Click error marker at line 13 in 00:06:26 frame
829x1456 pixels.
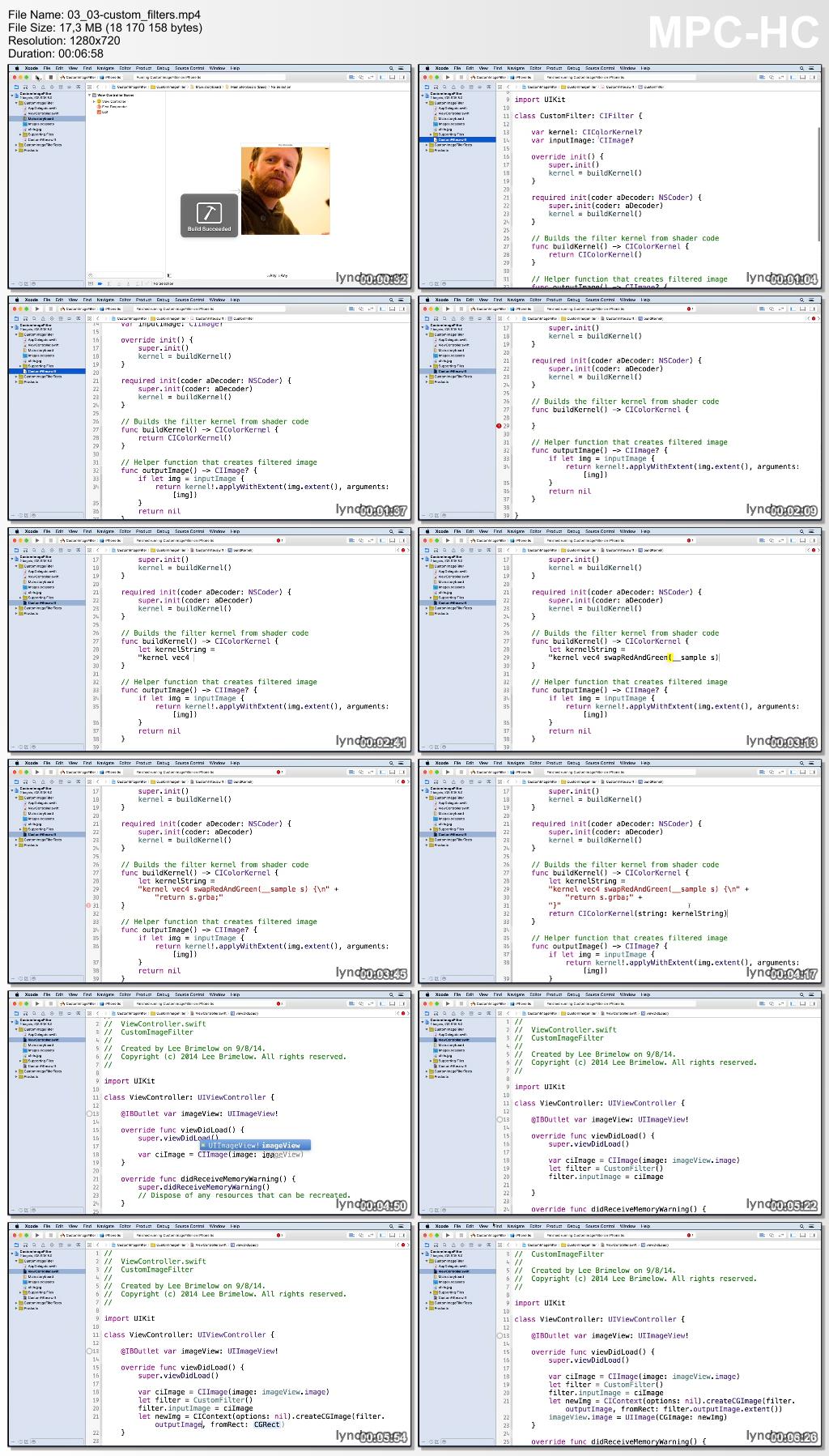click(x=500, y=1335)
